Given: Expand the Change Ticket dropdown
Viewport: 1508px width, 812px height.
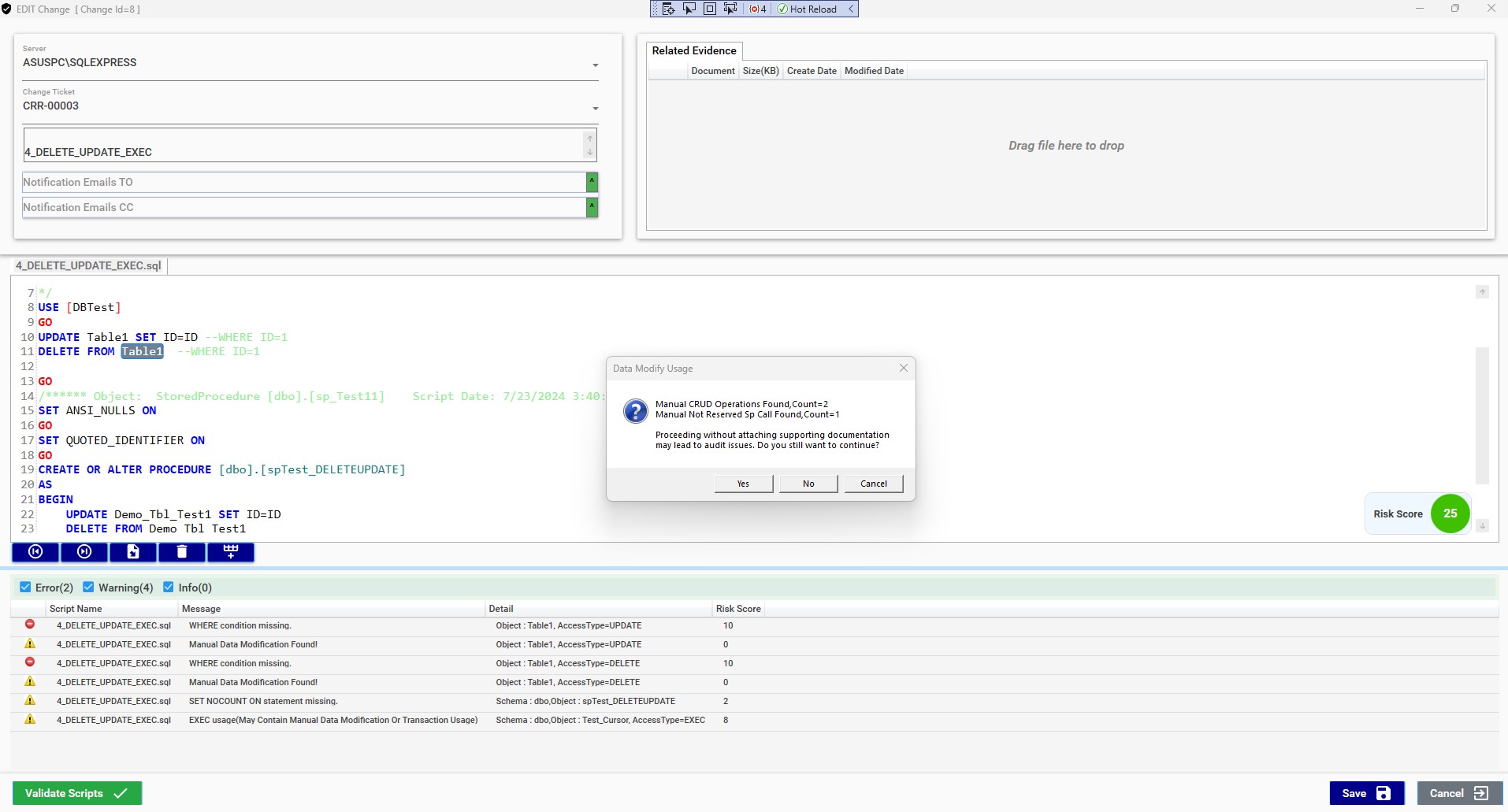Looking at the screenshot, I should [596, 109].
